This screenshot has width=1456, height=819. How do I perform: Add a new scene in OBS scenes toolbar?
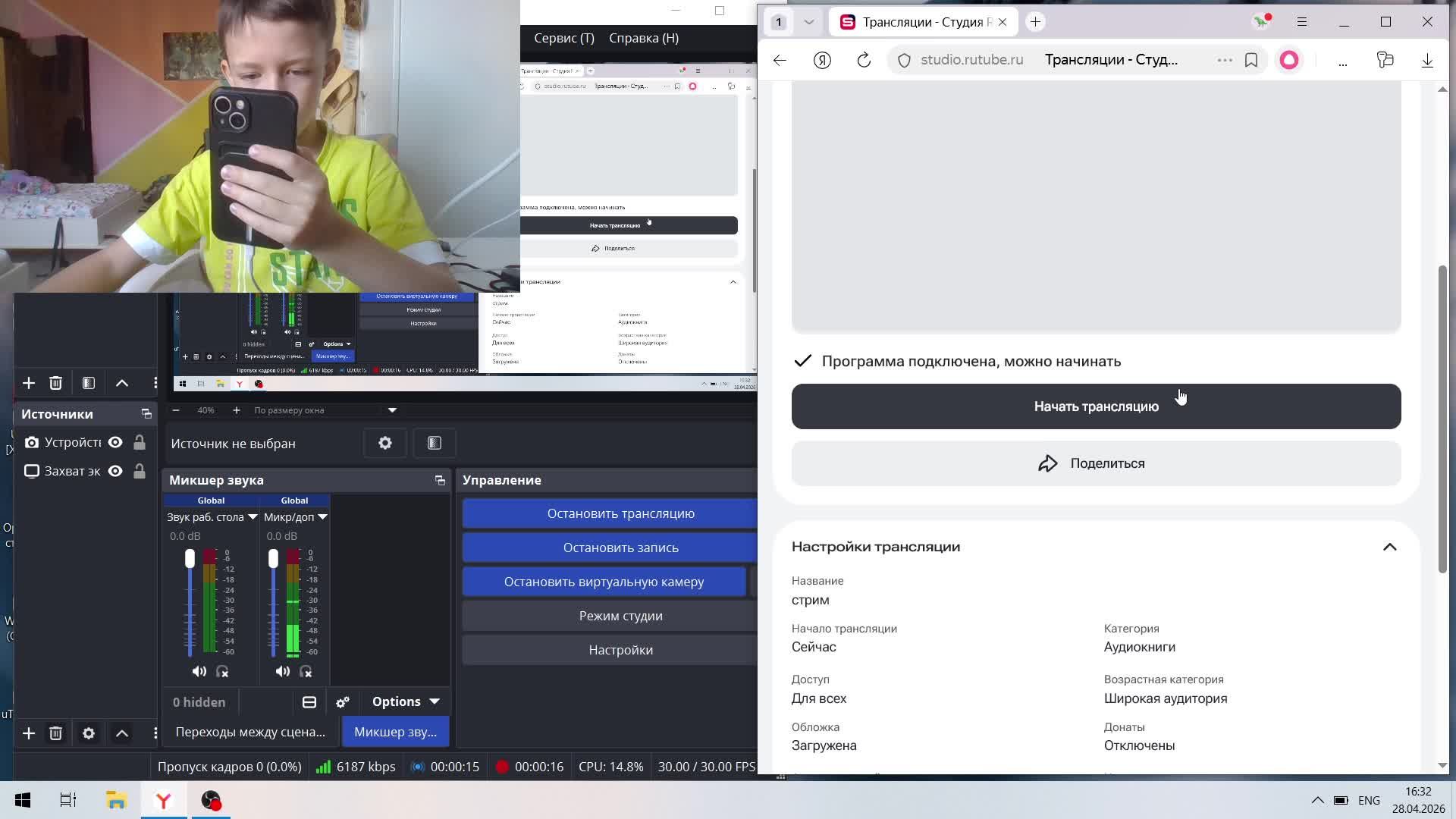(x=29, y=383)
